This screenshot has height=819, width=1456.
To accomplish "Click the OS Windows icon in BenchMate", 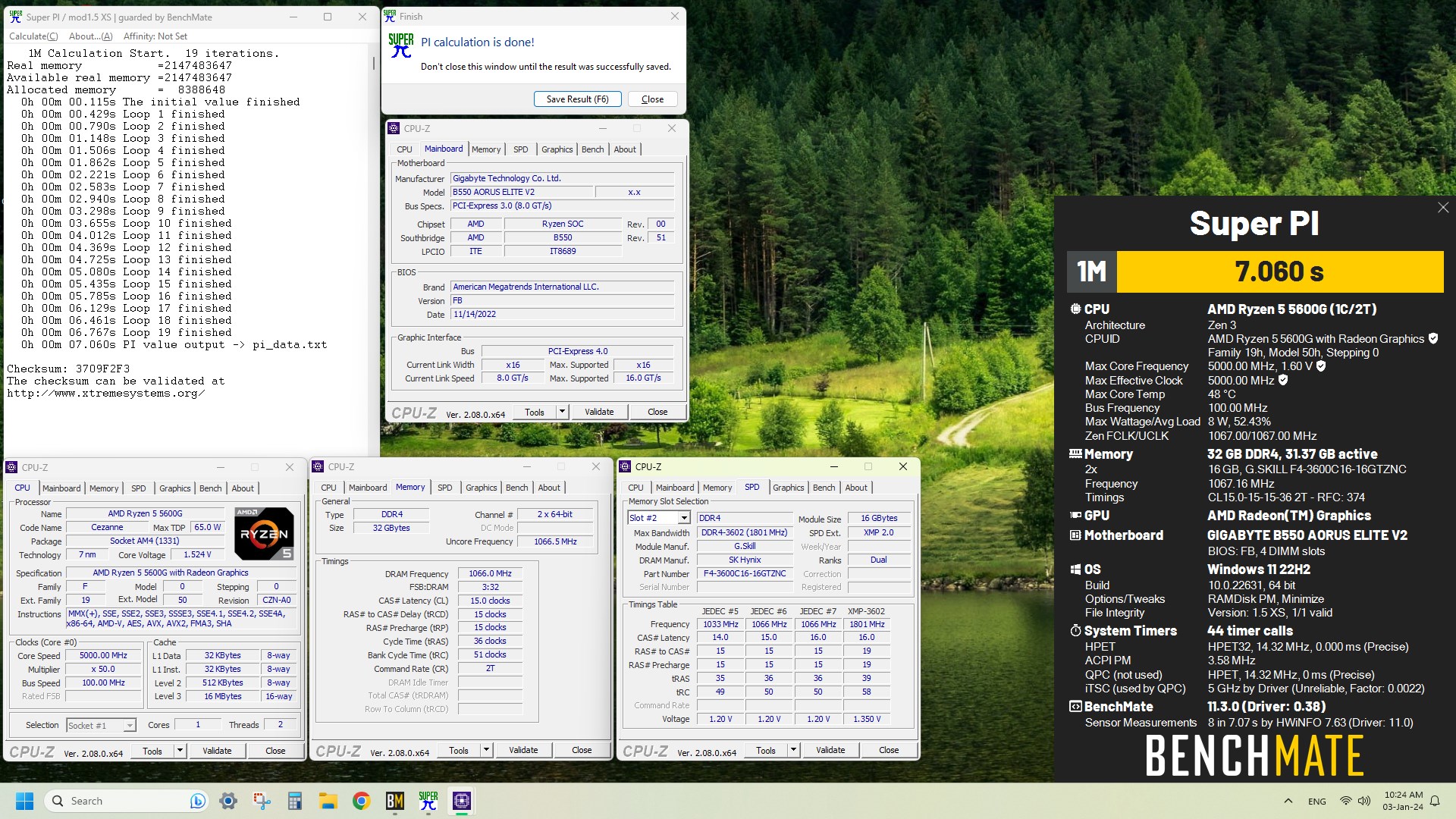I will coord(1075,570).
